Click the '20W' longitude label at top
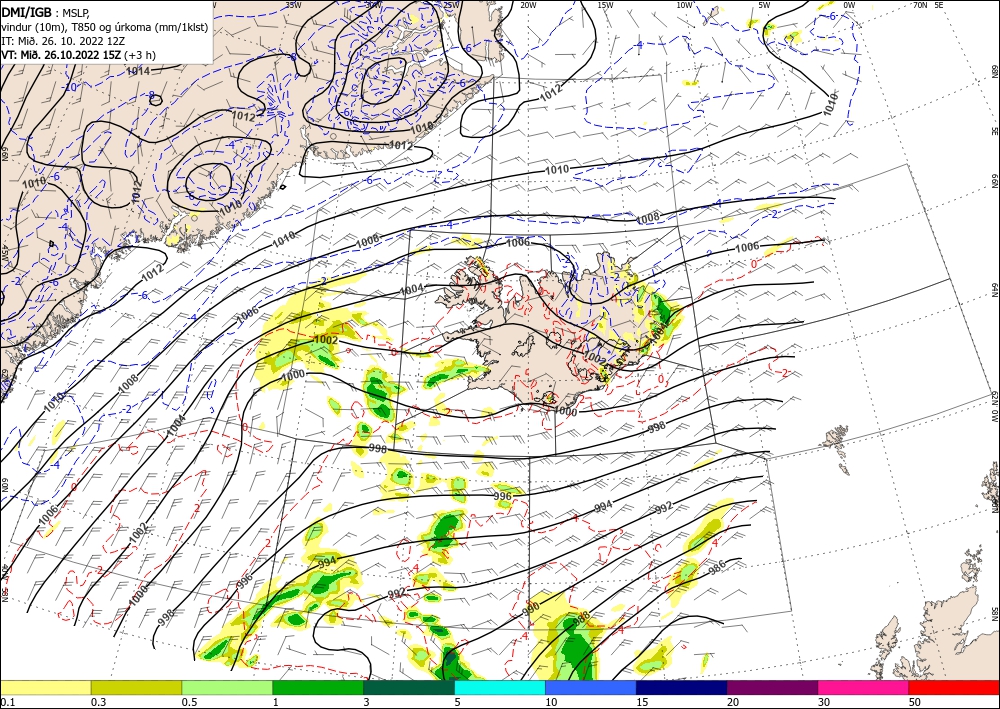Image resolution: width=1000 pixels, height=709 pixels. 528,5
